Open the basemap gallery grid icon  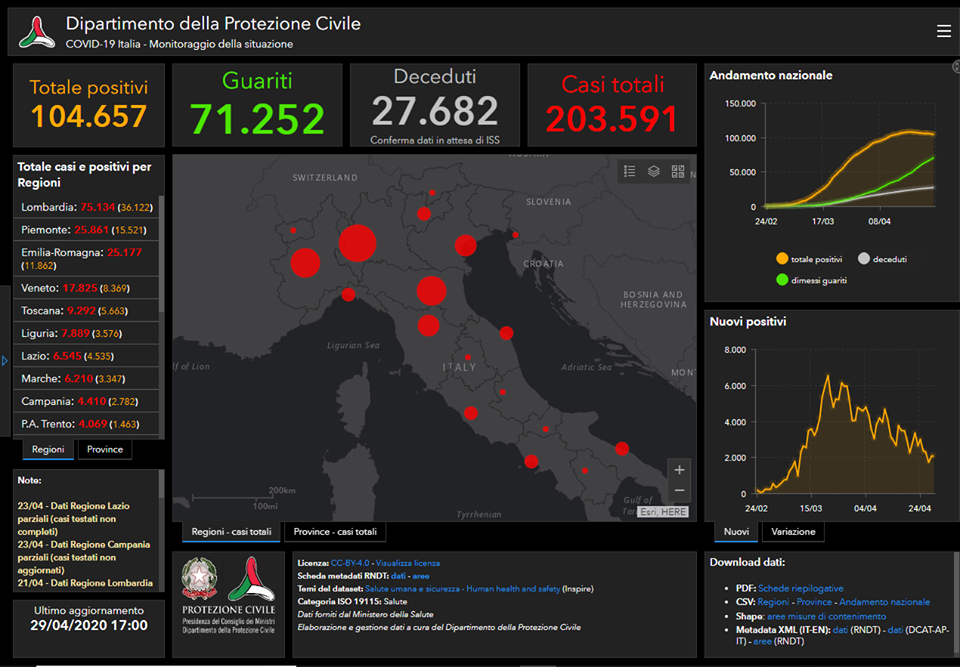click(x=678, y=171)
